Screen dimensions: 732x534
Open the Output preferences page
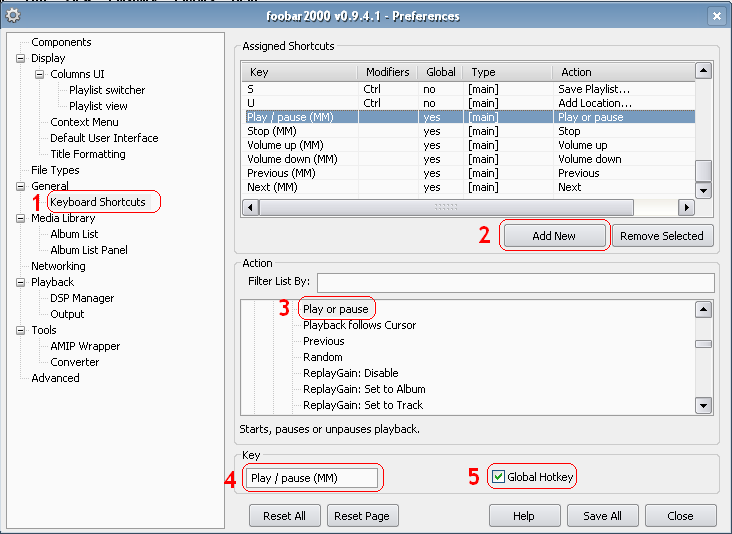coord(67,314)
